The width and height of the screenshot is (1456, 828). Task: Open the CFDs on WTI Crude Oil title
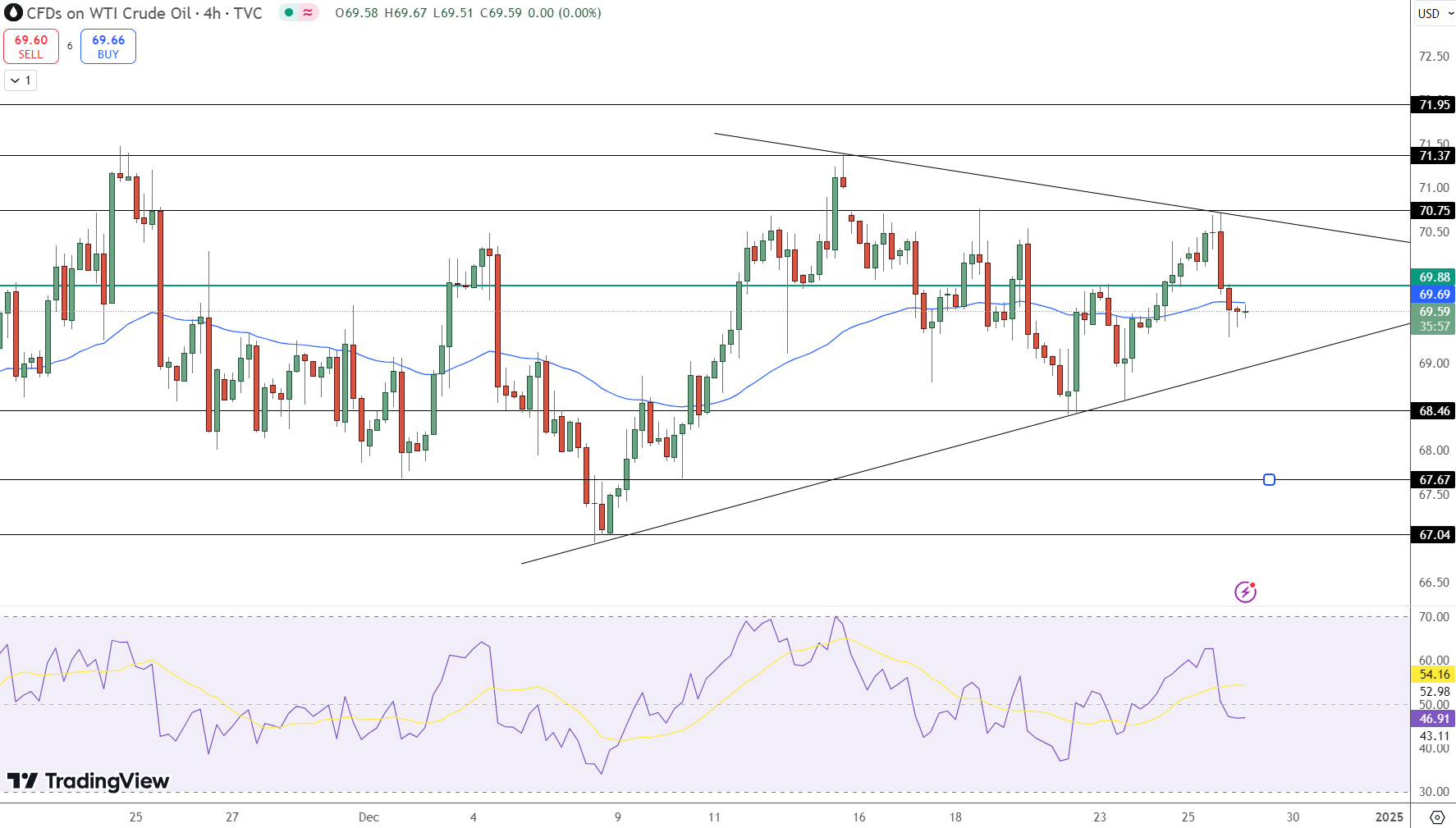click(x=144, y=13)
